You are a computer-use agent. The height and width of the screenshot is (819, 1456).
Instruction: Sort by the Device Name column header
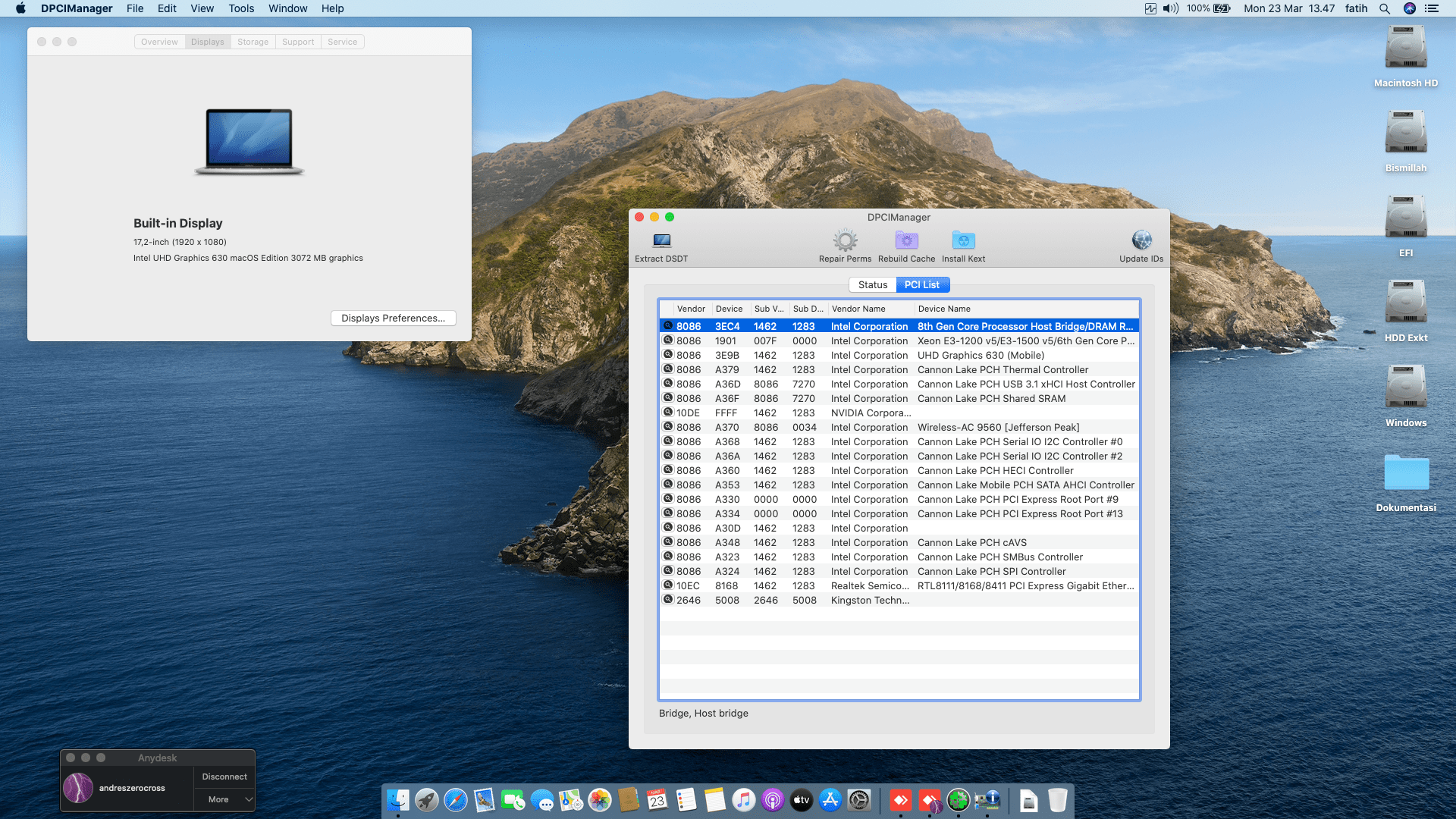tap(1025, 309)
